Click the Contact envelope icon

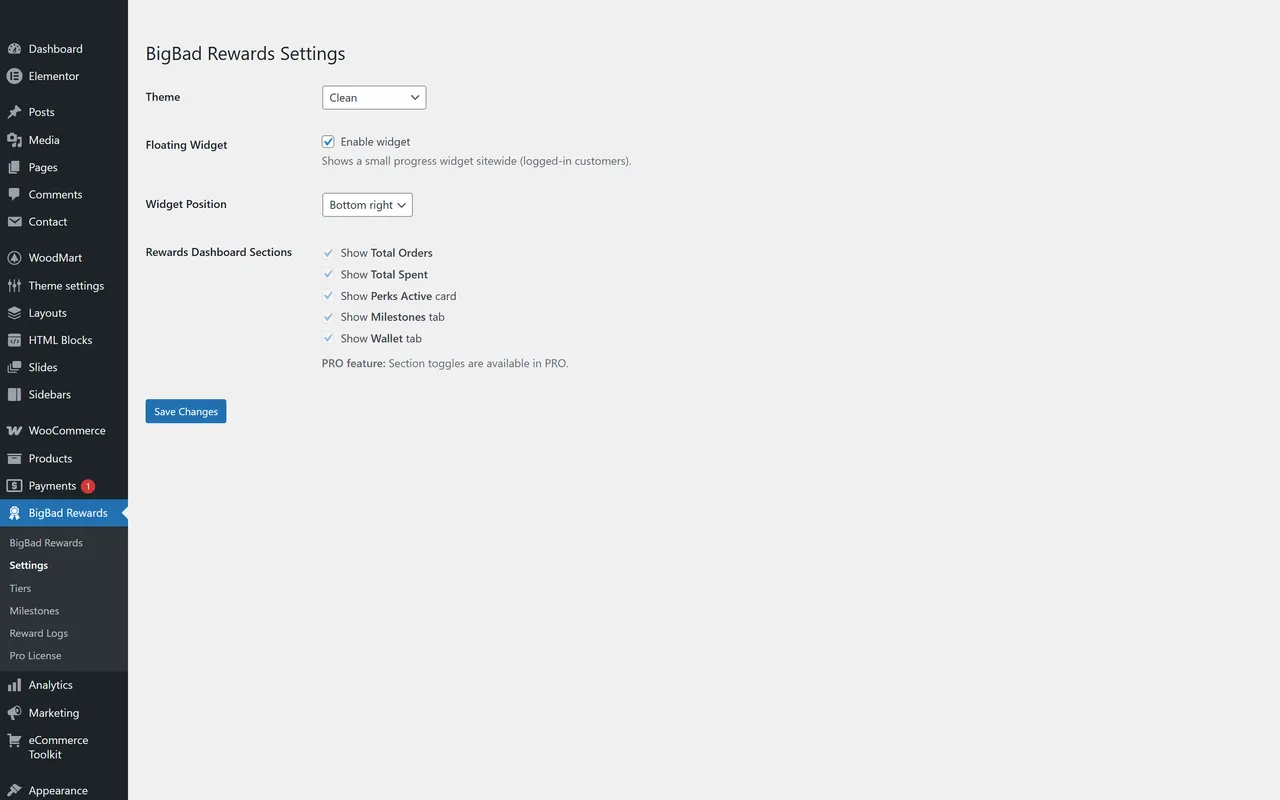click(x=14, y=222)
